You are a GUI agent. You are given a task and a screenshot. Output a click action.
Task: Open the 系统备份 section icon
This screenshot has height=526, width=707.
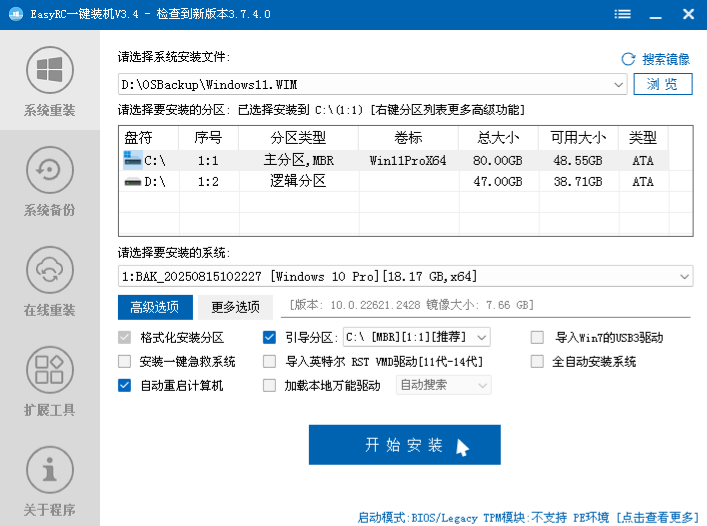coord(50,170)
